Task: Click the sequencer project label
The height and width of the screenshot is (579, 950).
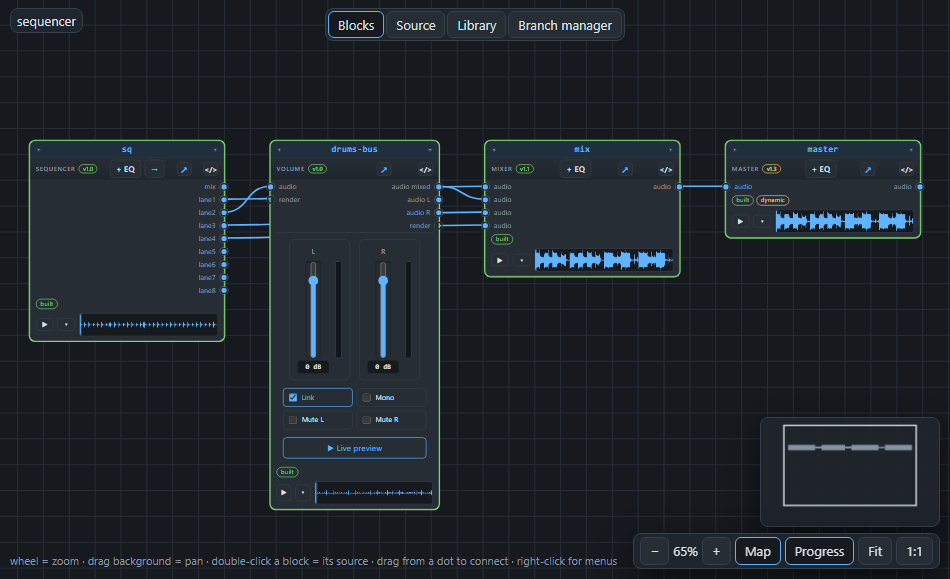Action: pyautogui.click(x=46, y=21)
